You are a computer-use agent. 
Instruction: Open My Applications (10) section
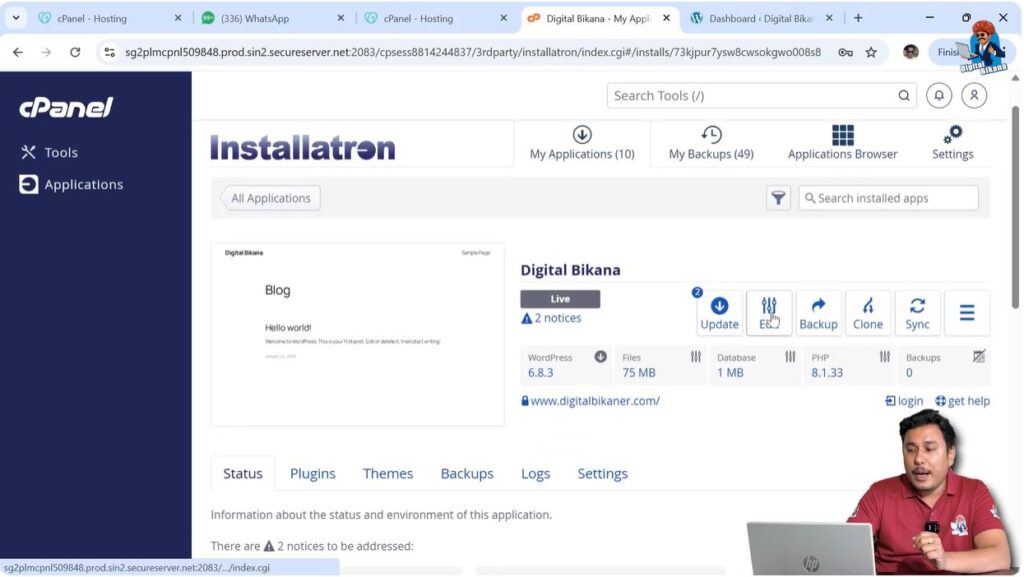pyautogui.click(x=582, y=144)
